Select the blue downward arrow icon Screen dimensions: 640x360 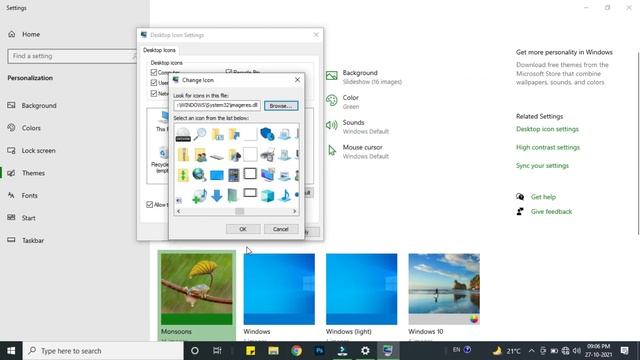[217, 196]
